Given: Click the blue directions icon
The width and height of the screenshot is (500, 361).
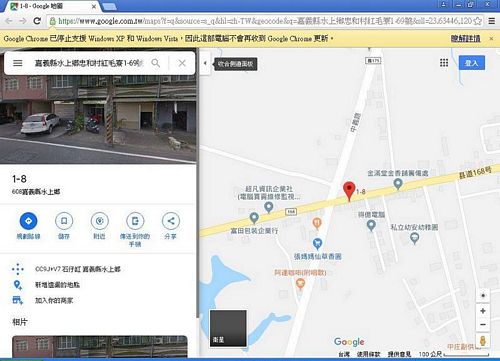Looking at the screenshot, I should (x=28, y=221).
